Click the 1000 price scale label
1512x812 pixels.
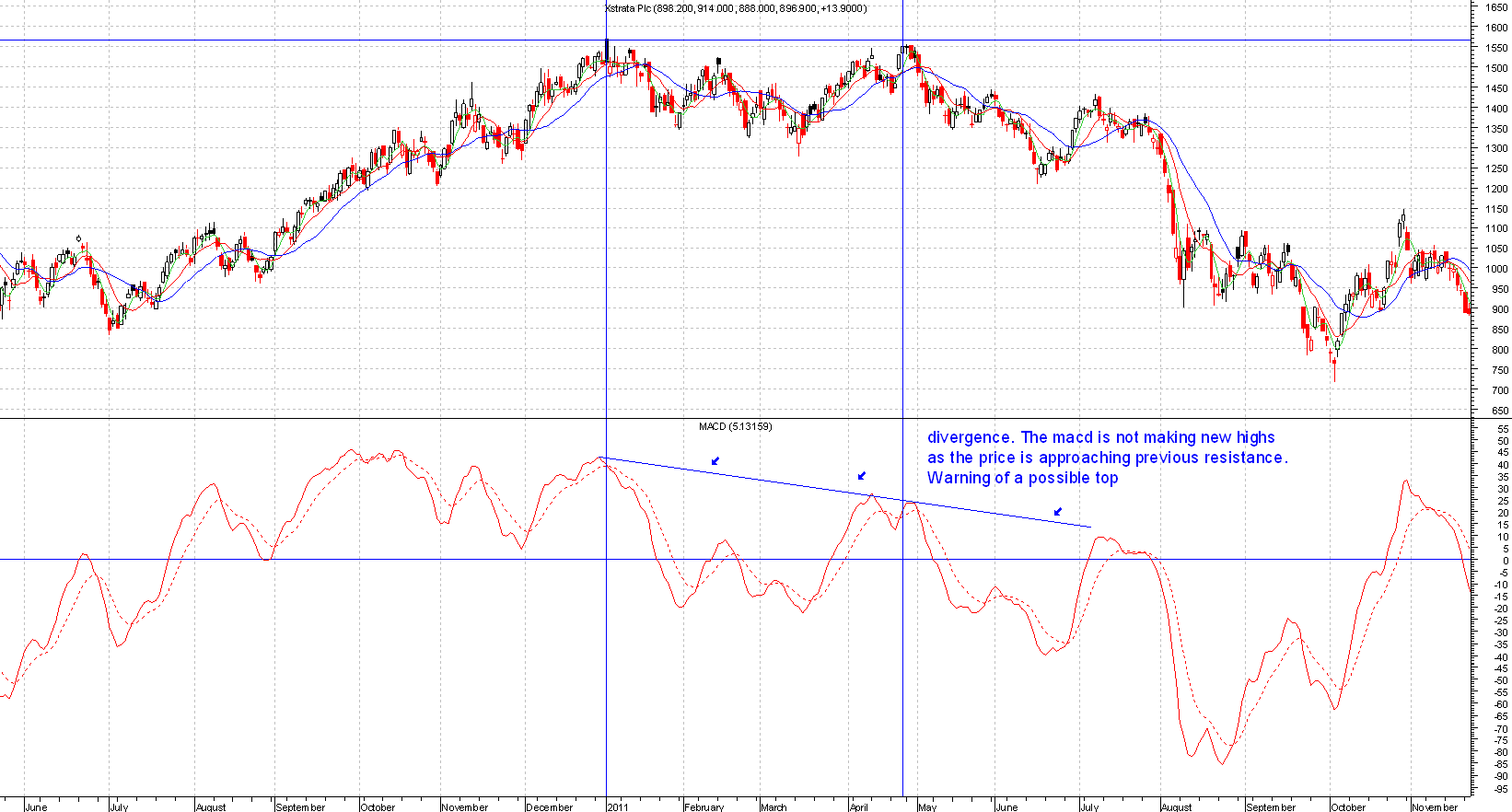[x=1496, y=269]
